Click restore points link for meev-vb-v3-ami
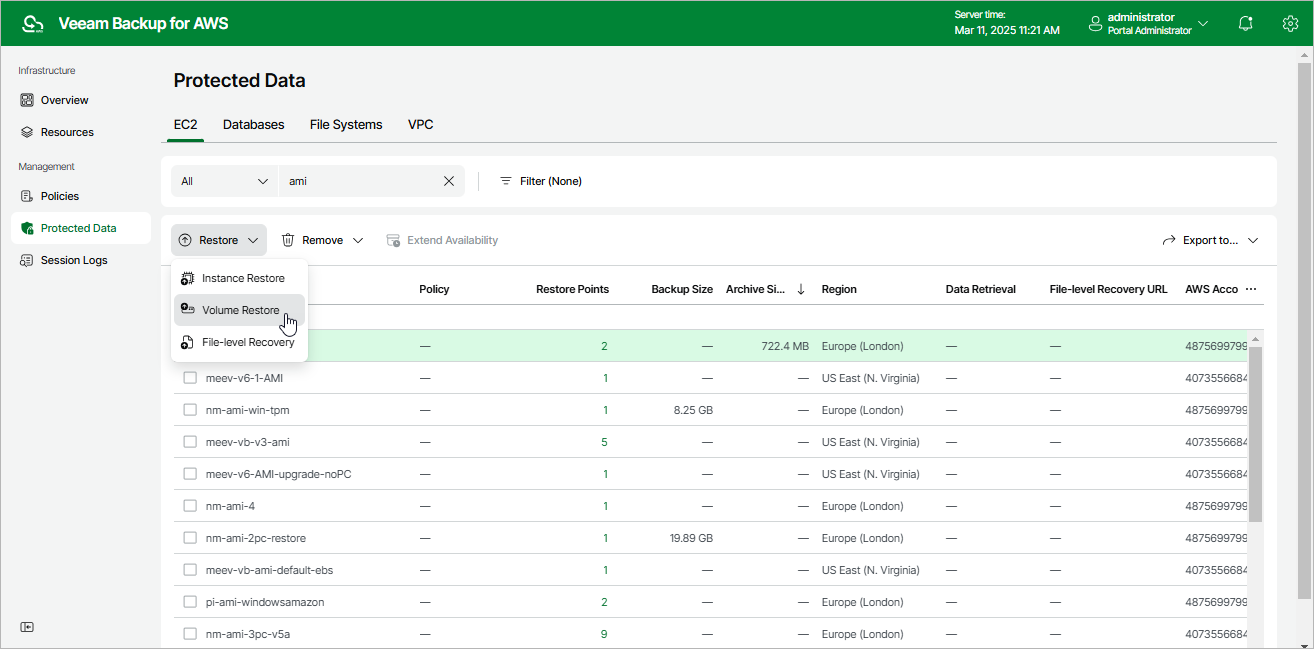Viewport: 1314px width, 649px height. pyautogui.click(x=604, y=442)
